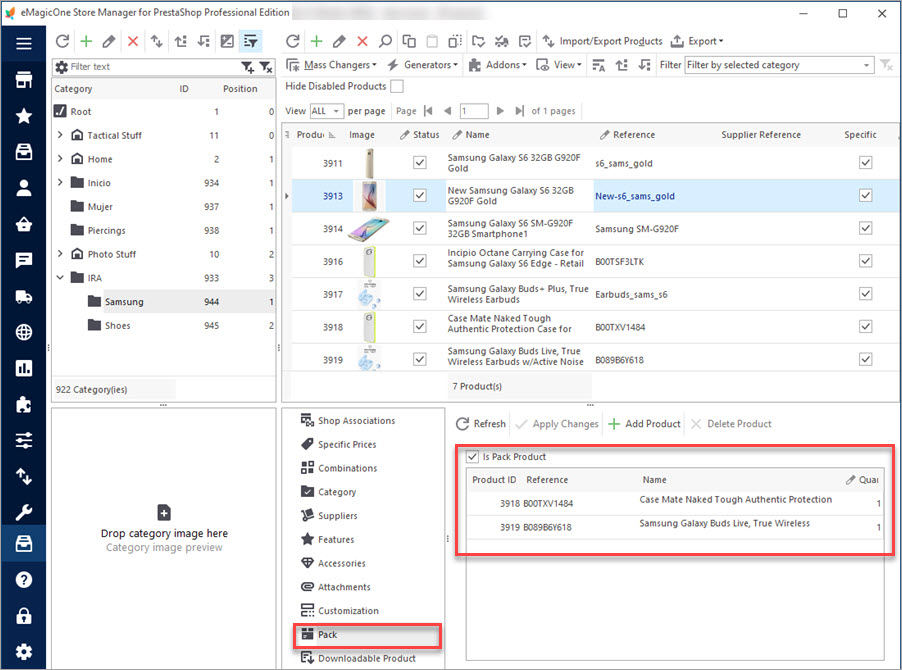Open the bar chart reports icon in sidebar

(24, 368)
